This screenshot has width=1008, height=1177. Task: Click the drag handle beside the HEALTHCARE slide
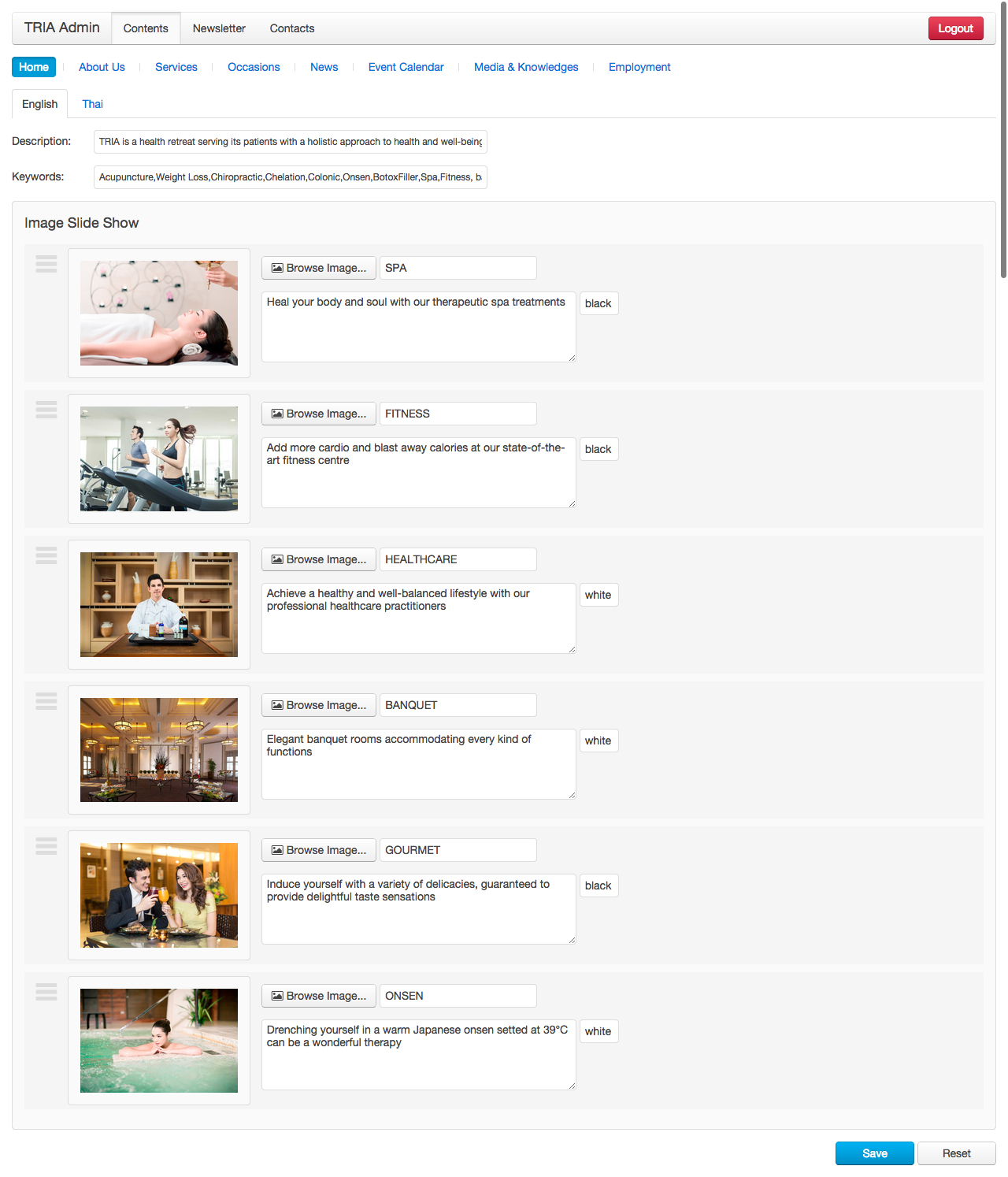46,555
